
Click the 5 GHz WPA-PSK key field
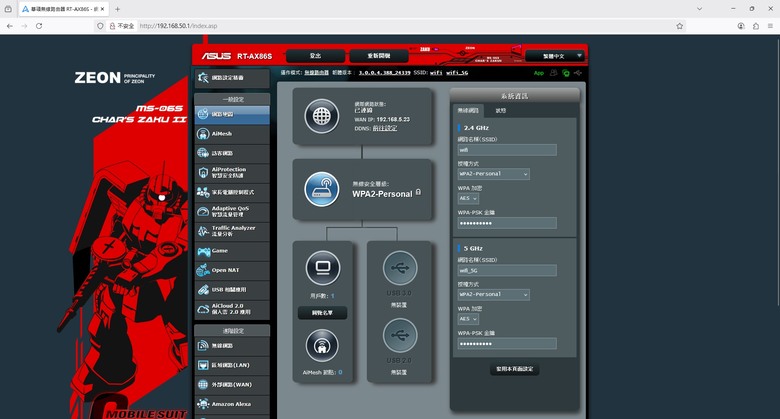pyautogui.click(x=507, y=344)
